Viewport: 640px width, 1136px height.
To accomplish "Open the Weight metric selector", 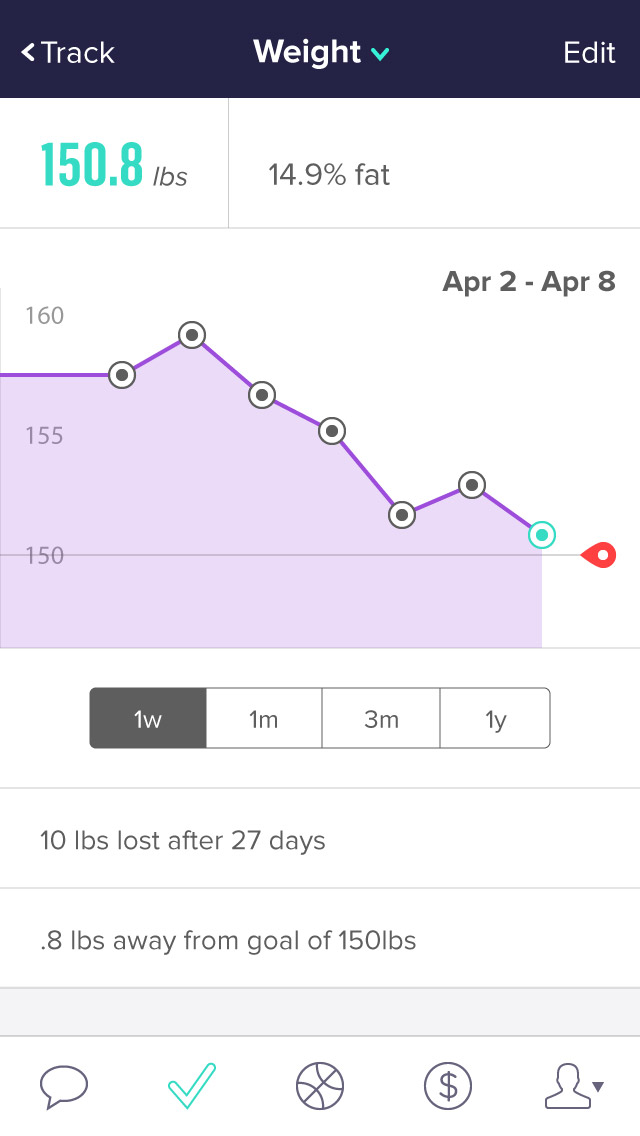I will tap(321, 52).
